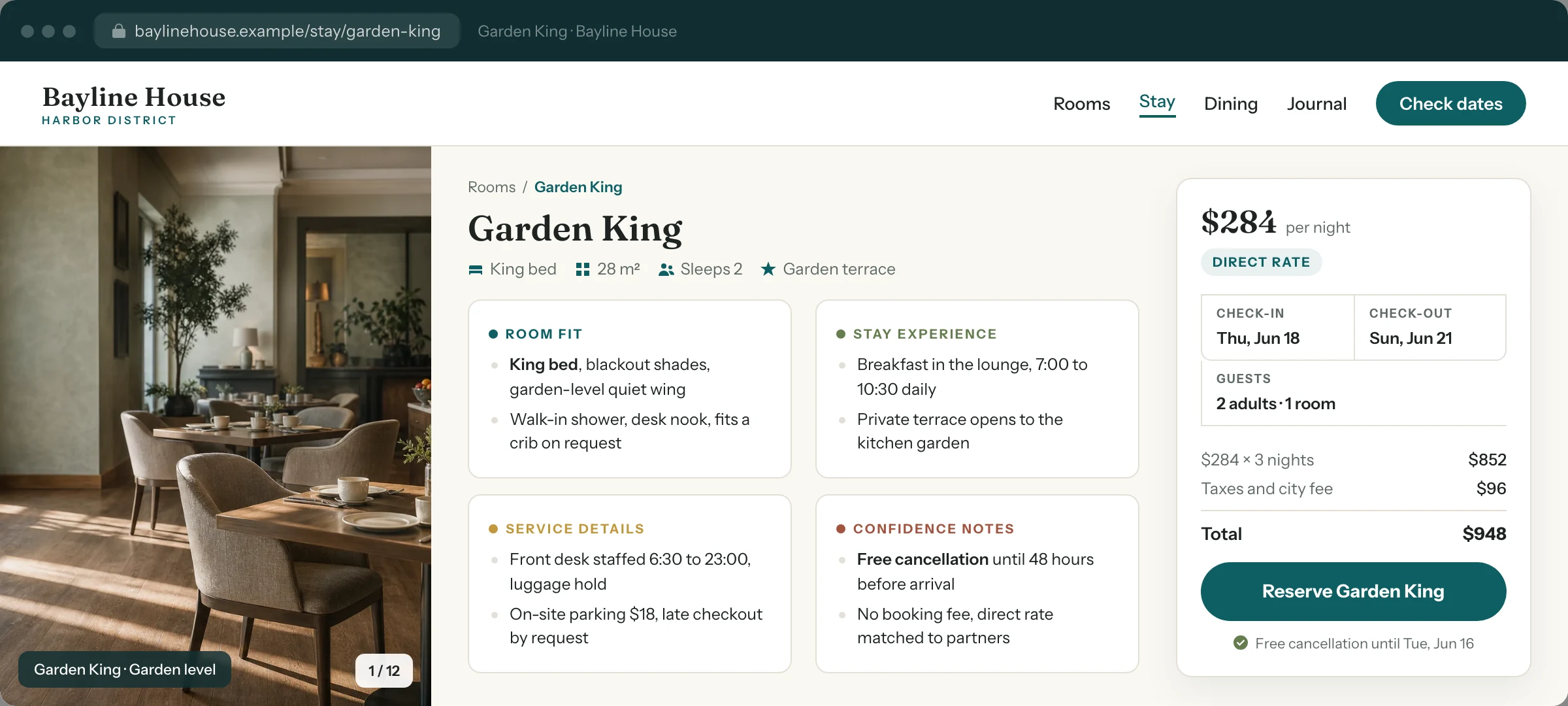Click the CONFIDENCE NOTES card heading
Image resolution: width=1568 pixels, height=706 pixels.
934,529
